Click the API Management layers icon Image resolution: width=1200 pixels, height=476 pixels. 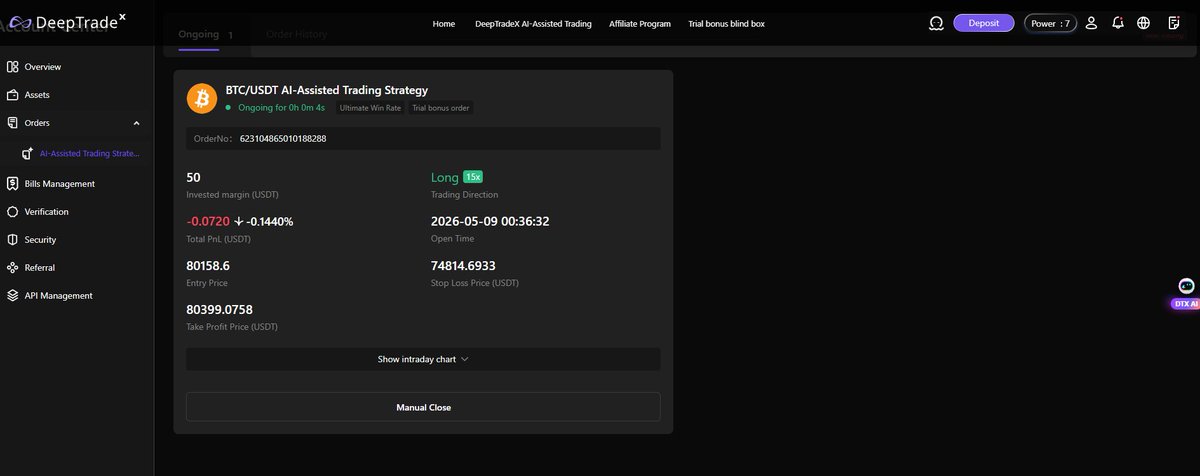[12, 296]
